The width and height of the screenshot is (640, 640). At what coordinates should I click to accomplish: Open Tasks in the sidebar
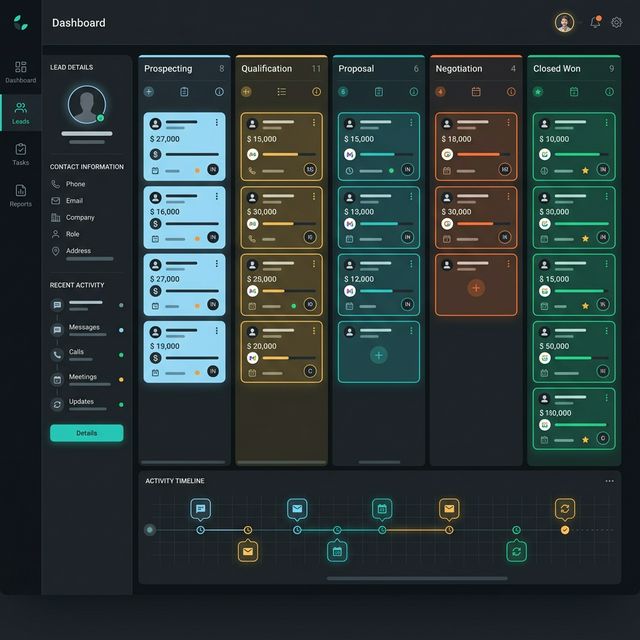[20, 154]
